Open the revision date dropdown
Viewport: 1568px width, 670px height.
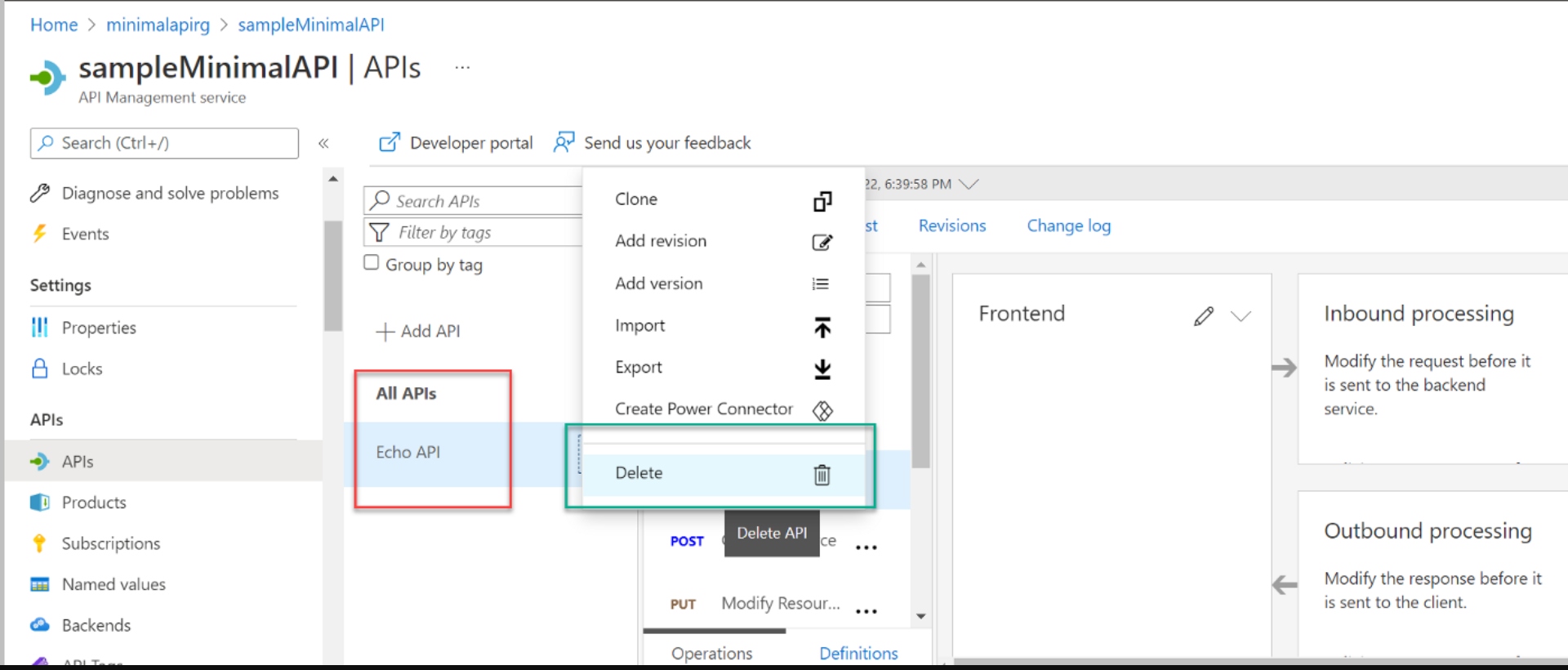[x=969, y=185]
